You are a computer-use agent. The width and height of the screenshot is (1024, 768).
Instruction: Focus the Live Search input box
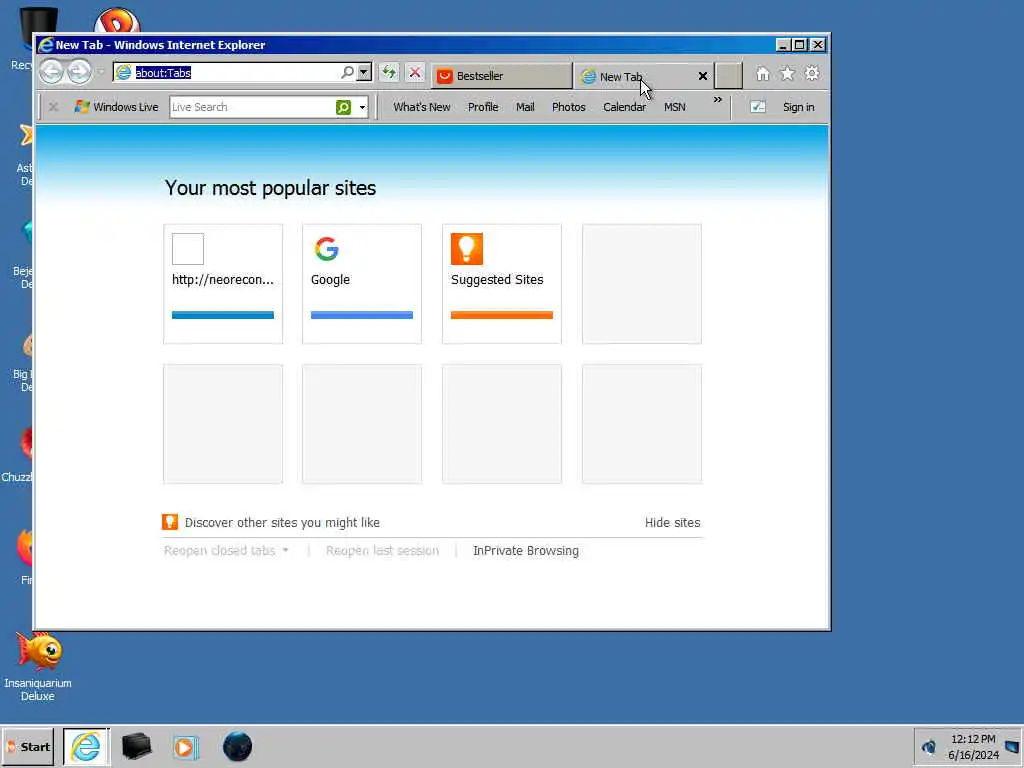pos(251,107)
